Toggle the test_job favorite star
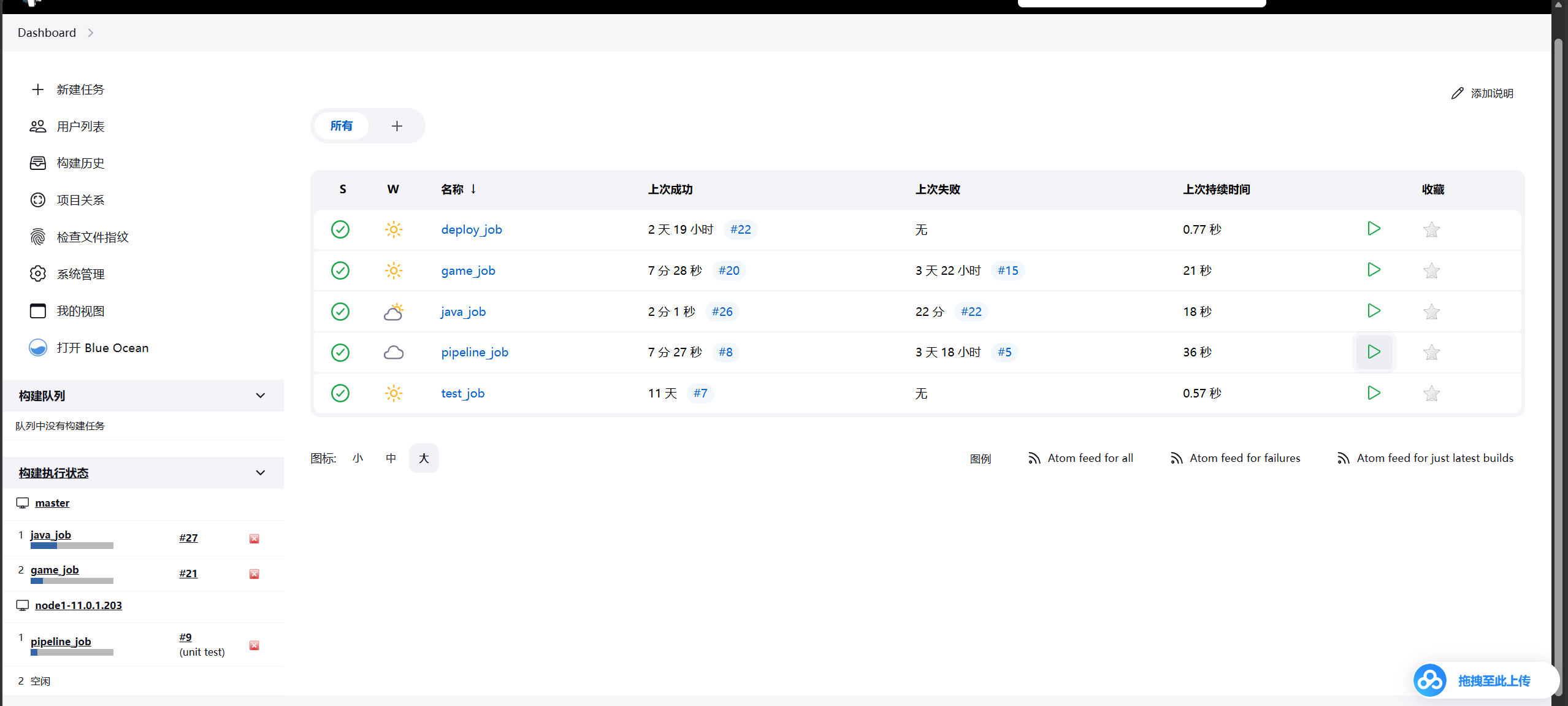The image size is (1568, 706). (x=1431, y=393)
